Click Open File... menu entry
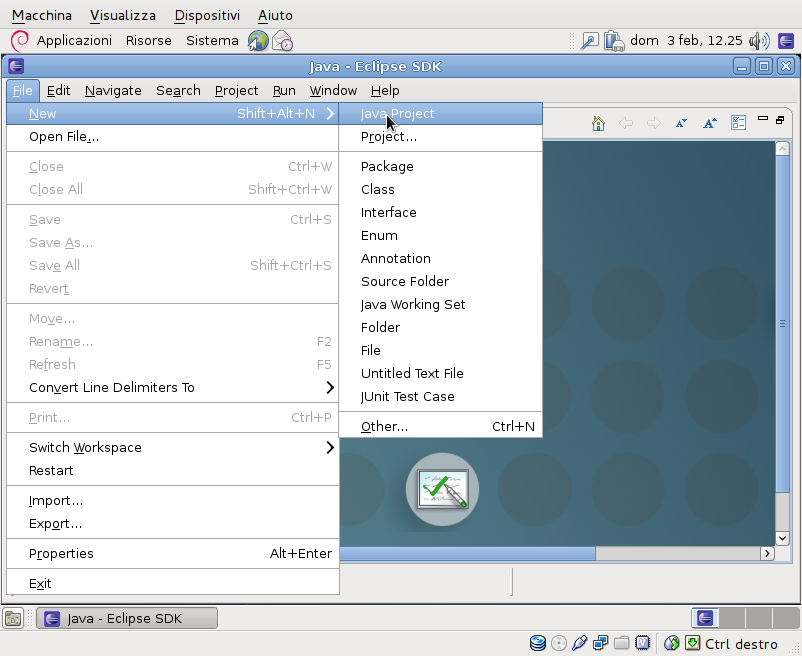The image size is (802, 656). coord(173,137)
